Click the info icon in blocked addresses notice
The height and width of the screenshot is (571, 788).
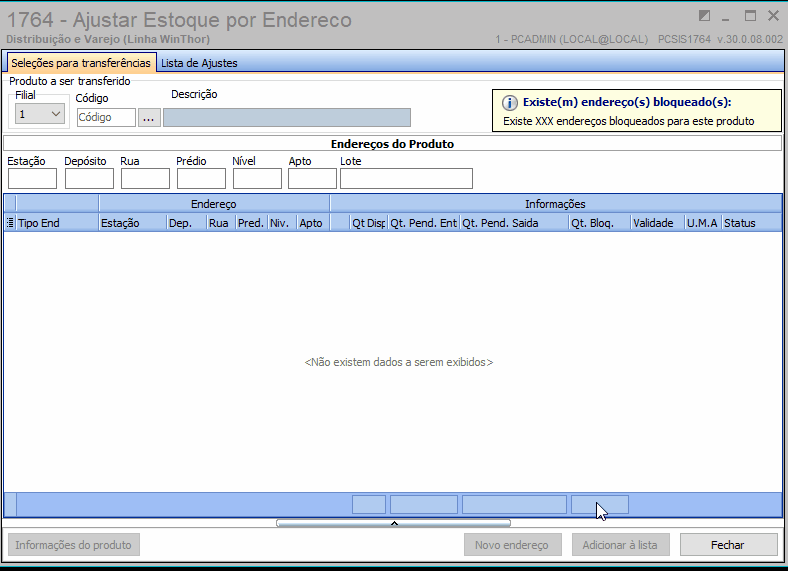(x=510, y=103)
